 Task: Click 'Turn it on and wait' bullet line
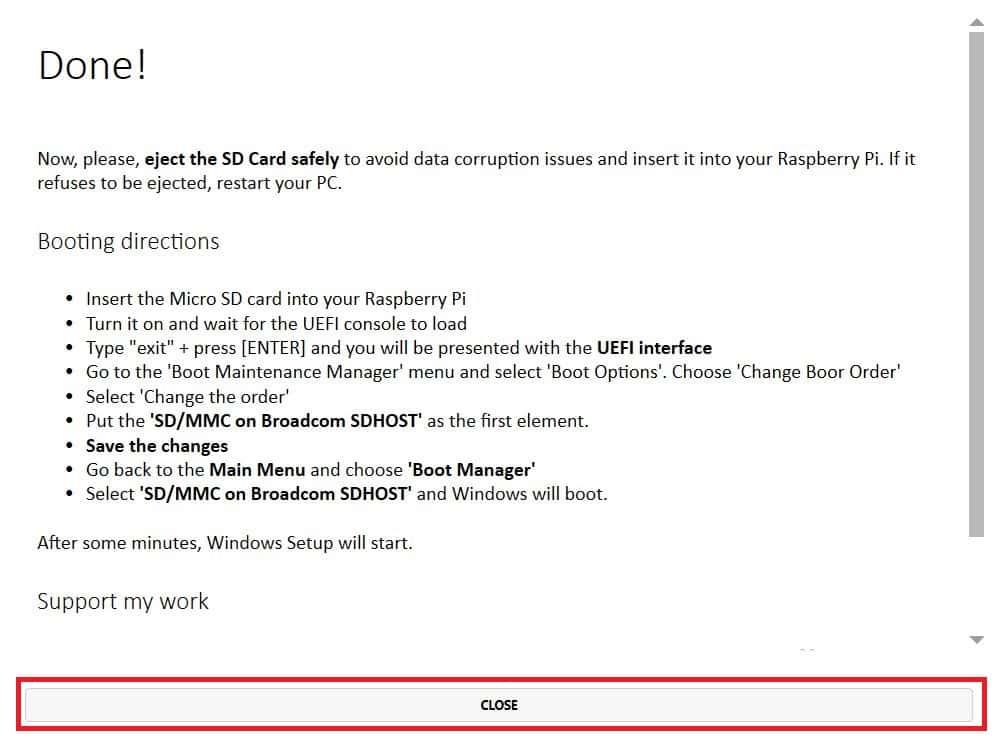[x=277, y=324]
